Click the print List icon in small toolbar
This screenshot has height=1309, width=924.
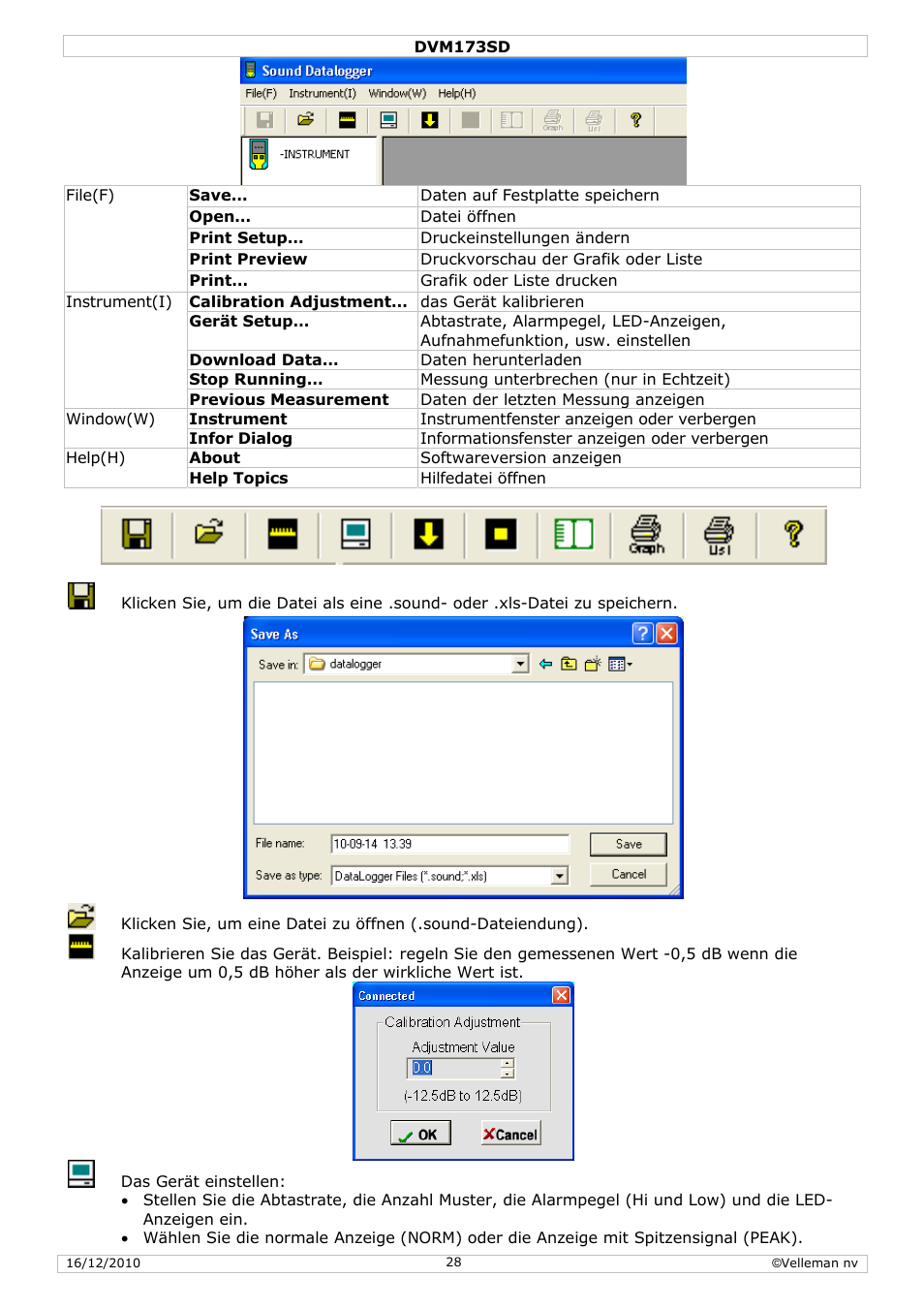click(x=594, y=120)
